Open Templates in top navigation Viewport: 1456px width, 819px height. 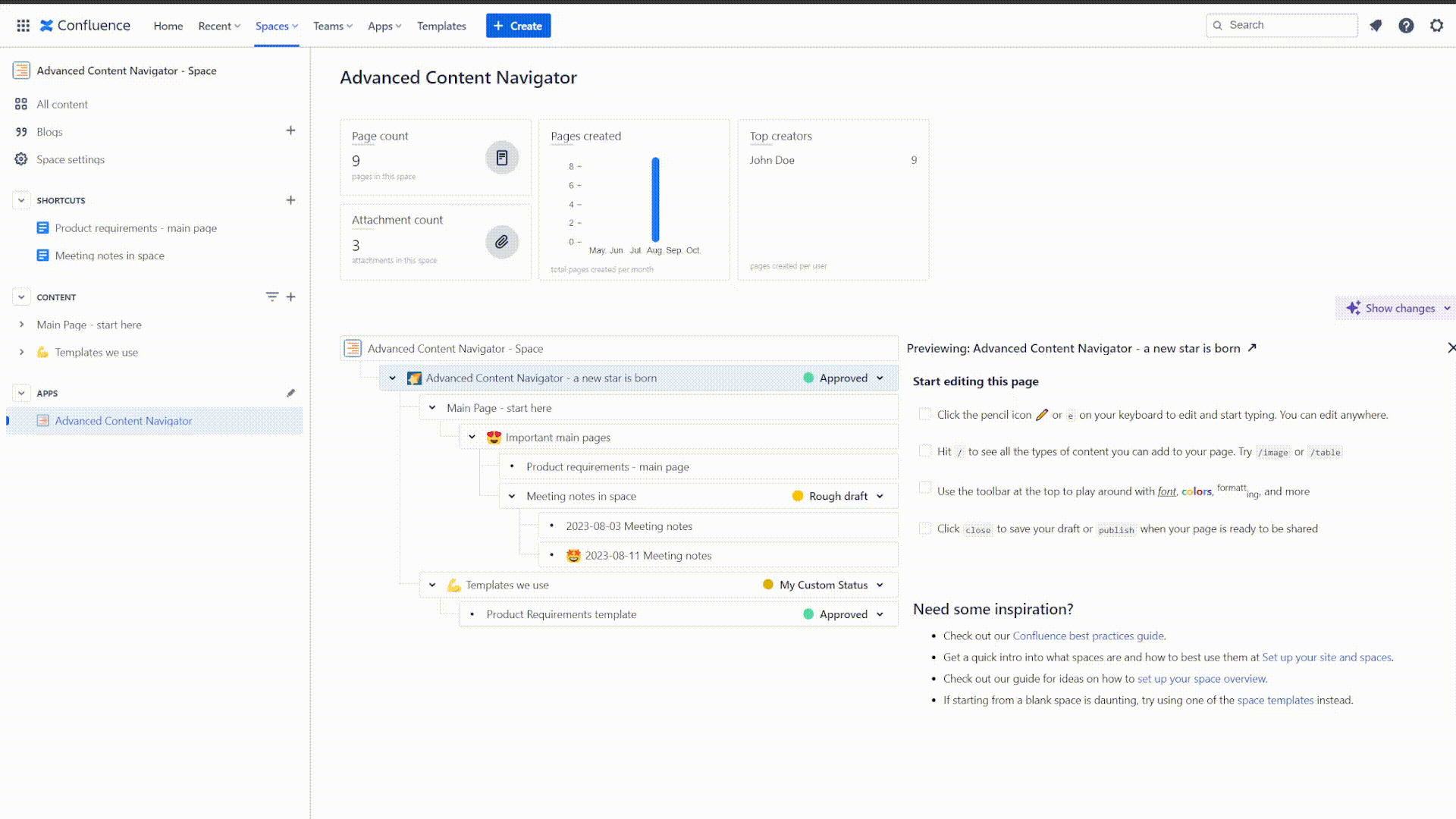tap(441, 26)
